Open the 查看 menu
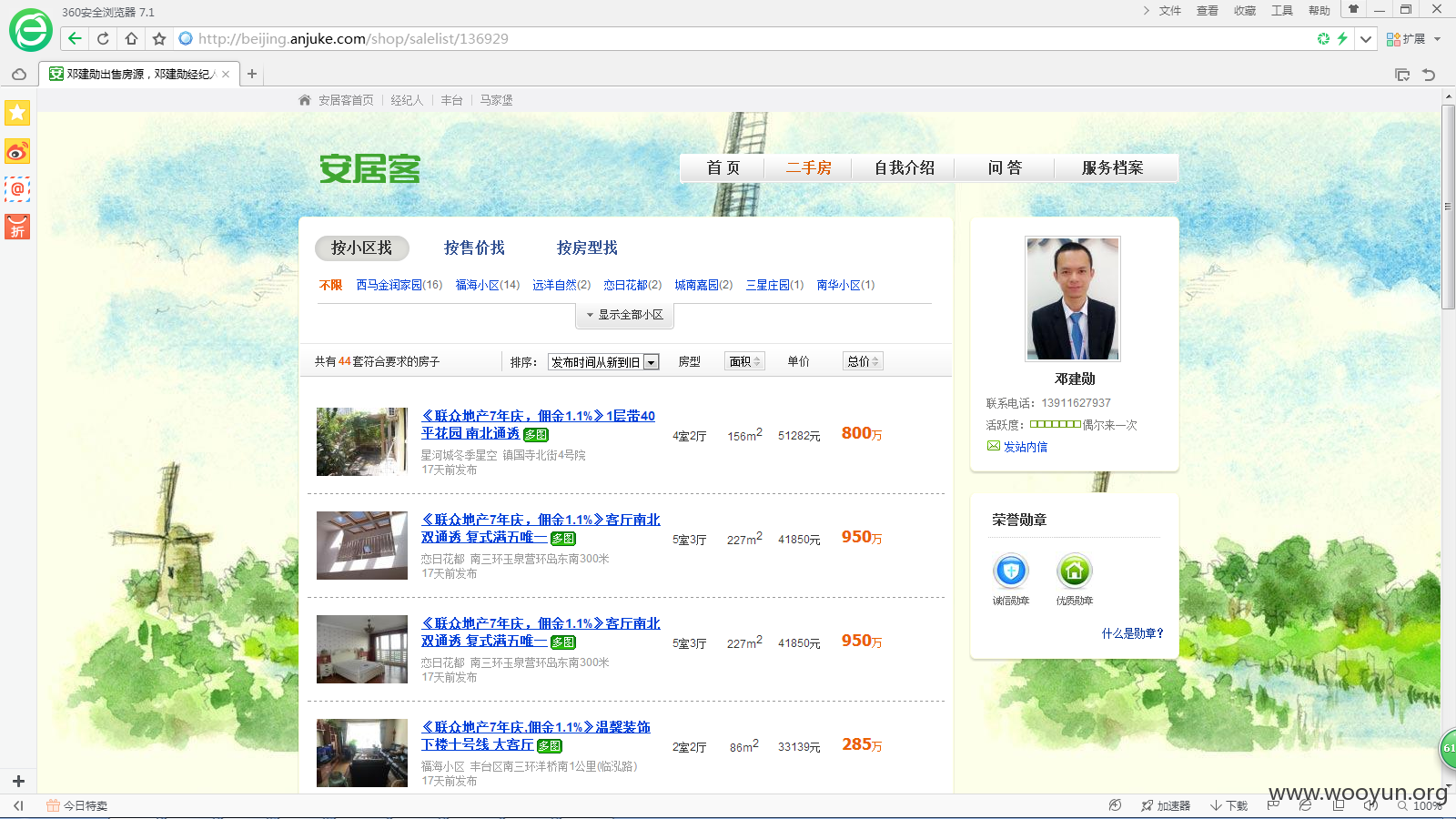Screen dimensions: 1456x819 click(x=1207, y=11)
